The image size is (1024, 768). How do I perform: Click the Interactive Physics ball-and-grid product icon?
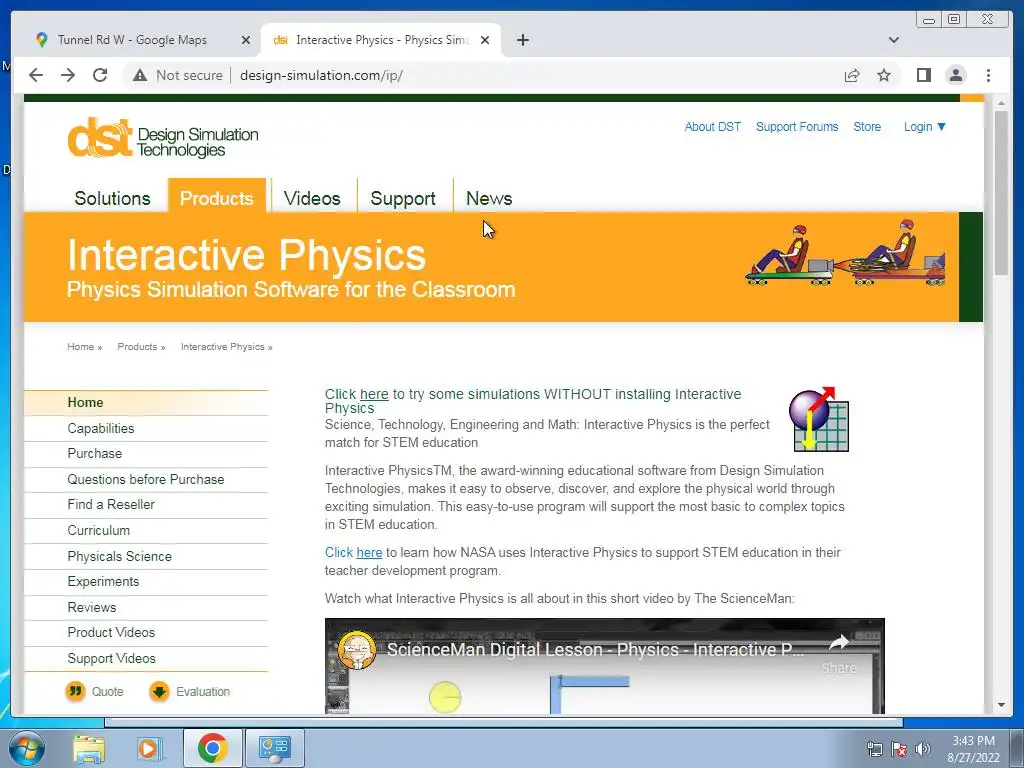[x=819, y=419]
